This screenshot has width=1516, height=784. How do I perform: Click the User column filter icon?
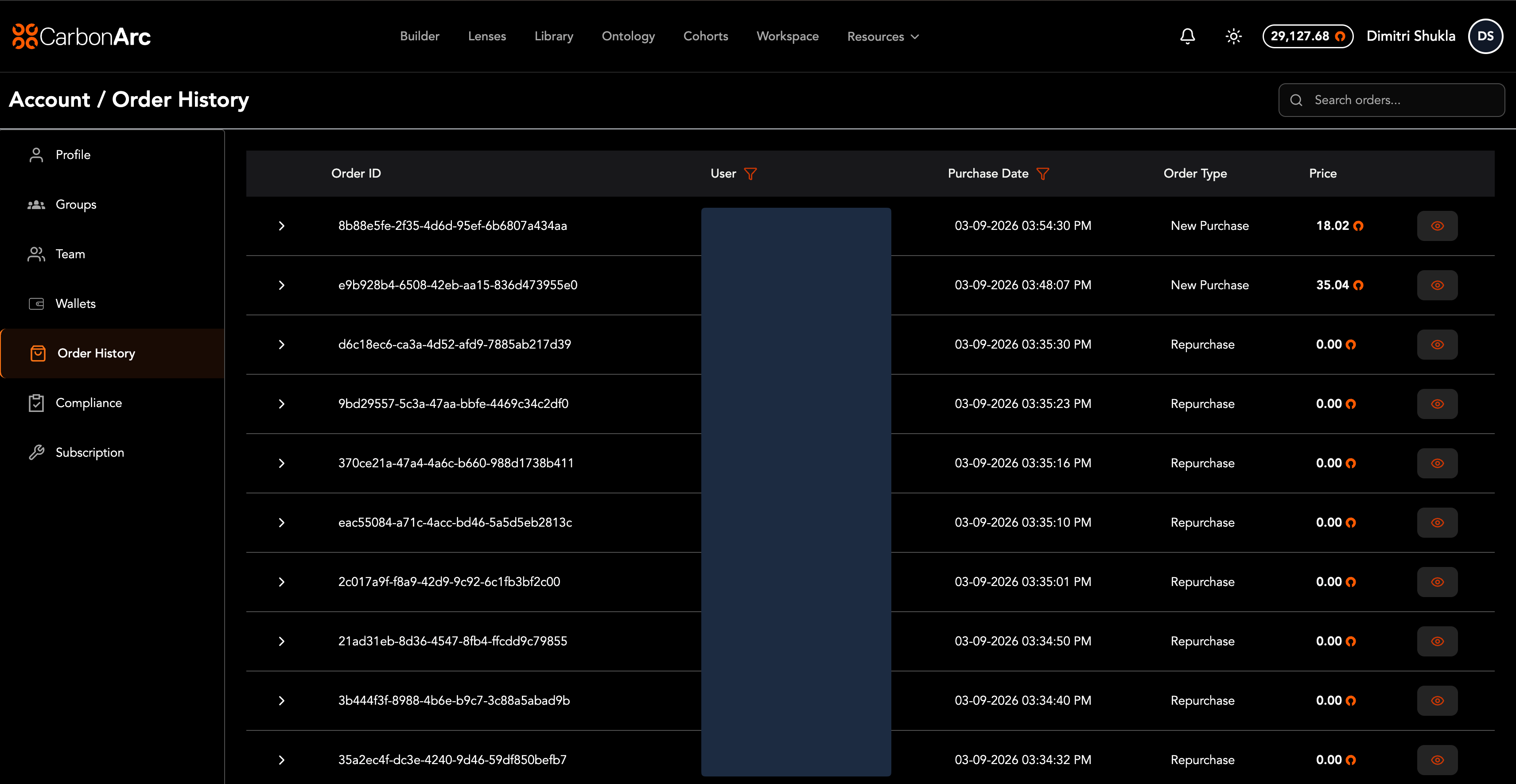tap(750, 174)
